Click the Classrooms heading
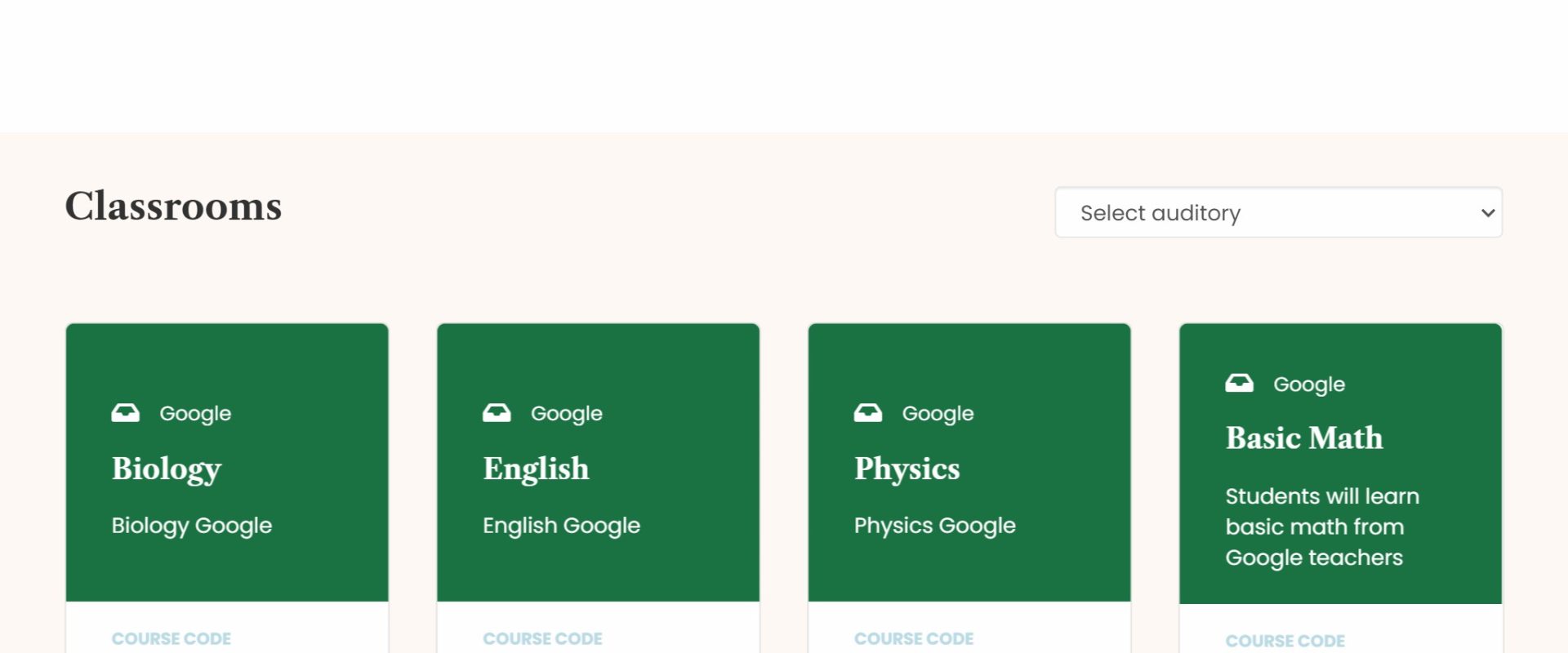This screenshot has height=653, width=1568. point(173,207)
